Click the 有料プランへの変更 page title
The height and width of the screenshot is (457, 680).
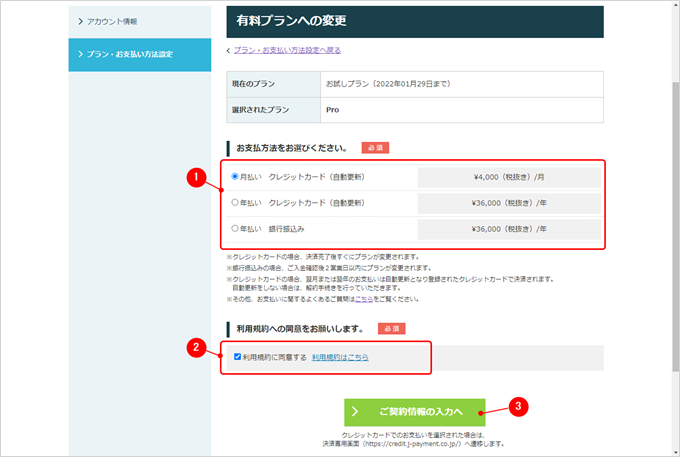[x=291, y=20]
